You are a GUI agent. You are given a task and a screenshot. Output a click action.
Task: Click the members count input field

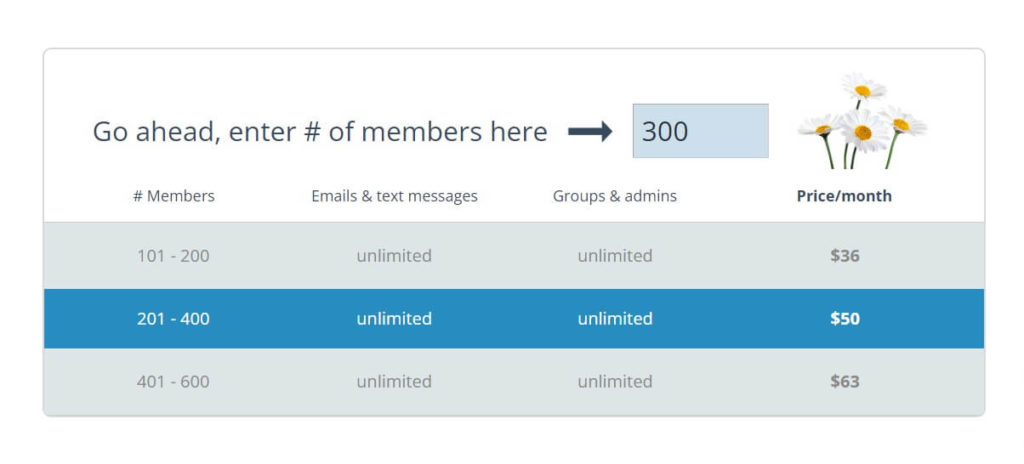click(x=700, y=131)
